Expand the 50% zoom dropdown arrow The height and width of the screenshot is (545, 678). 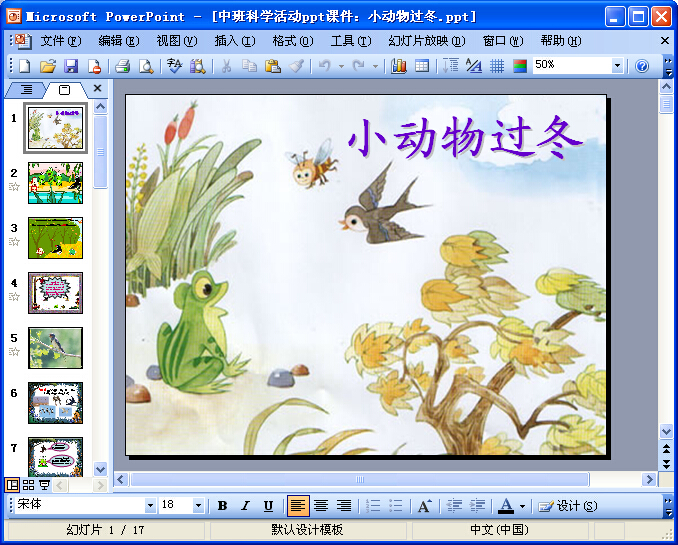click(x=617, y=66)
